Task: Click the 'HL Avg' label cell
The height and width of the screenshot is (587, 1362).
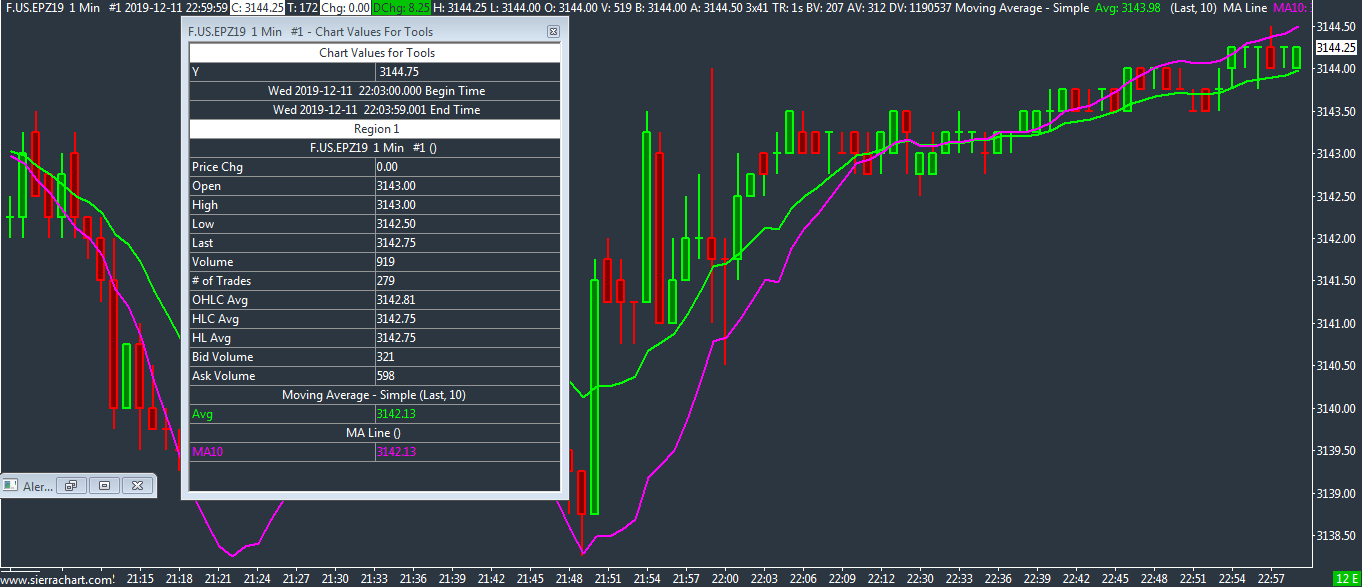Action: click(x=282, y=338)
